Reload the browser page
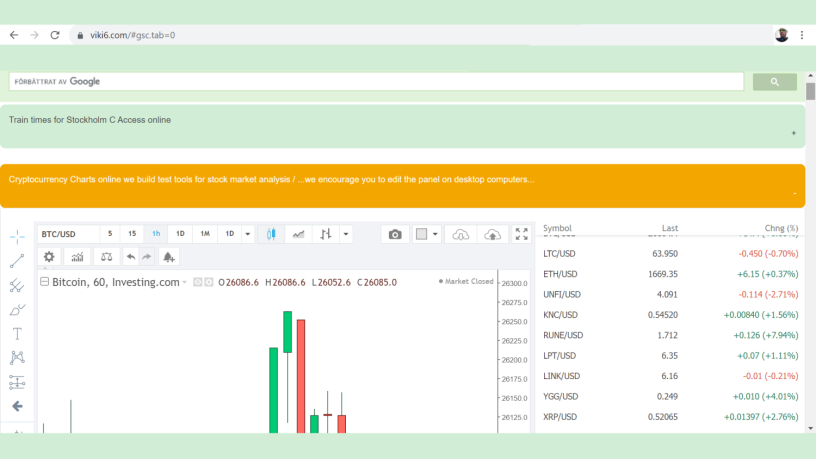 [55, 35]
